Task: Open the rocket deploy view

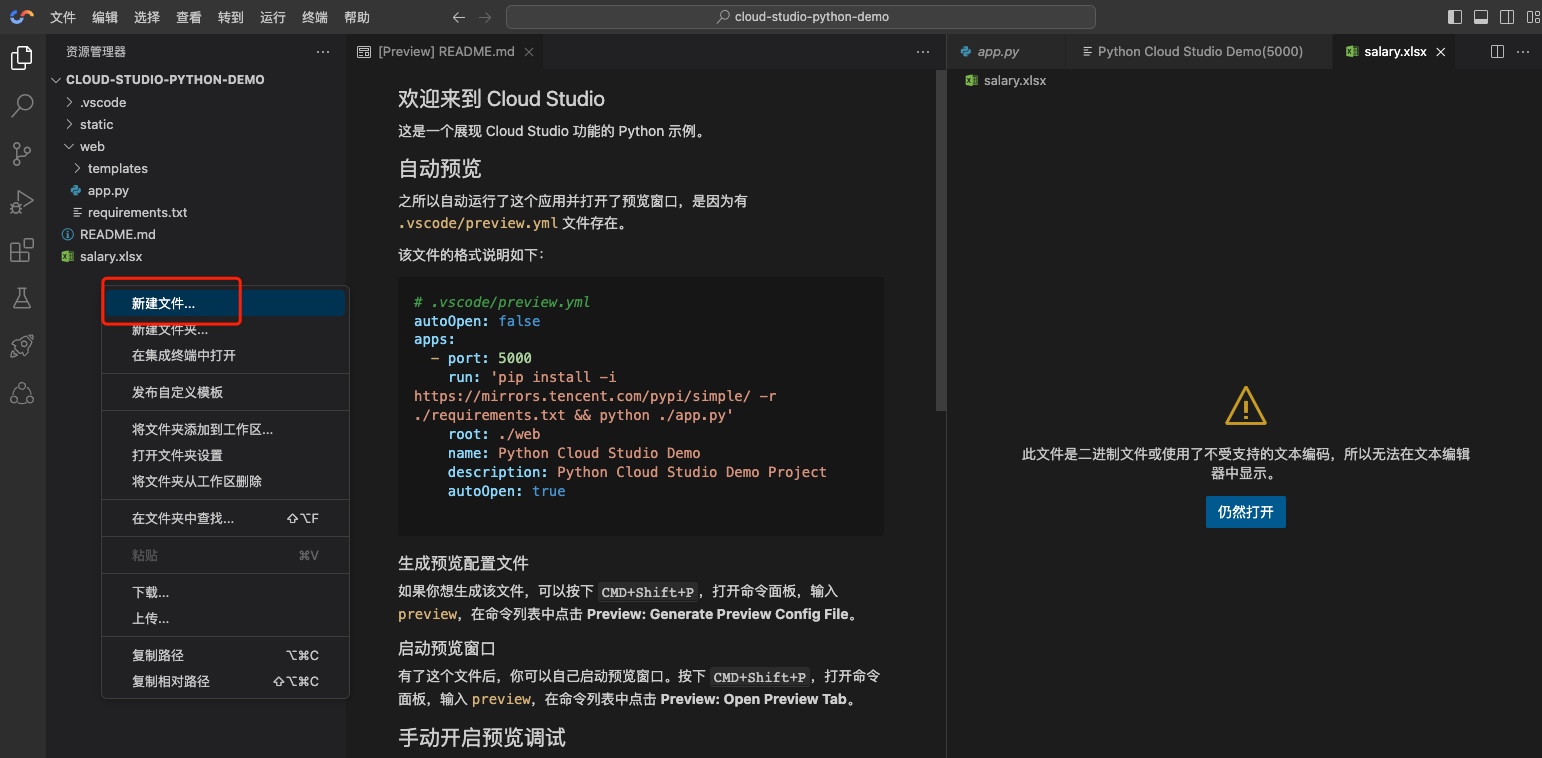Action: (x=21, y=346)
